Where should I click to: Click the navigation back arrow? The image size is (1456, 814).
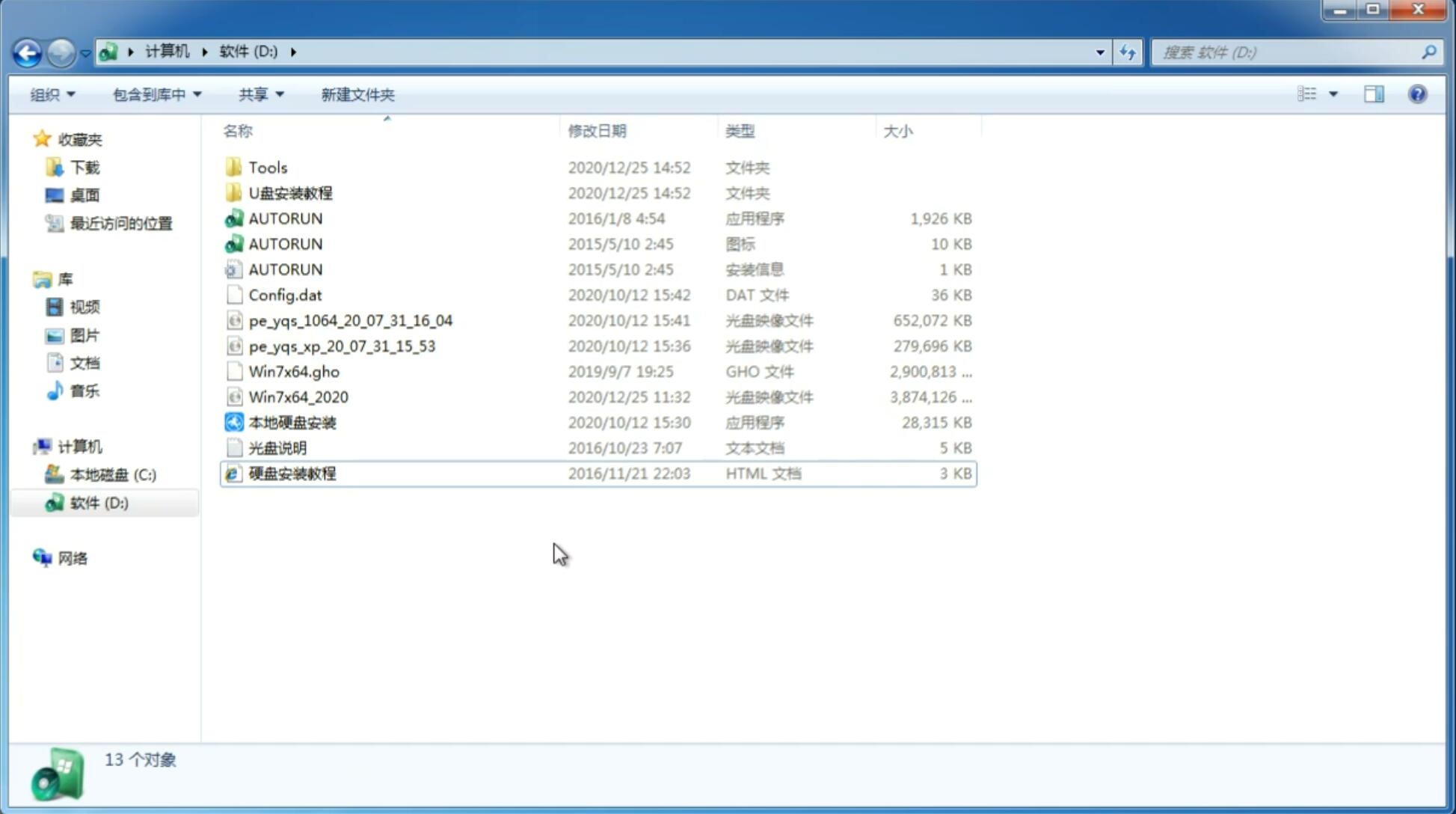[x=28, y=51]
